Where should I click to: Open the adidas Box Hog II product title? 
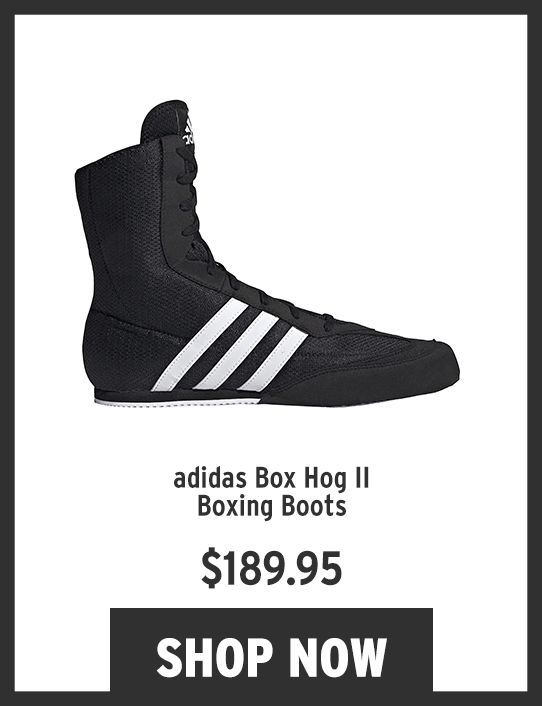click(x=271, y=493)
